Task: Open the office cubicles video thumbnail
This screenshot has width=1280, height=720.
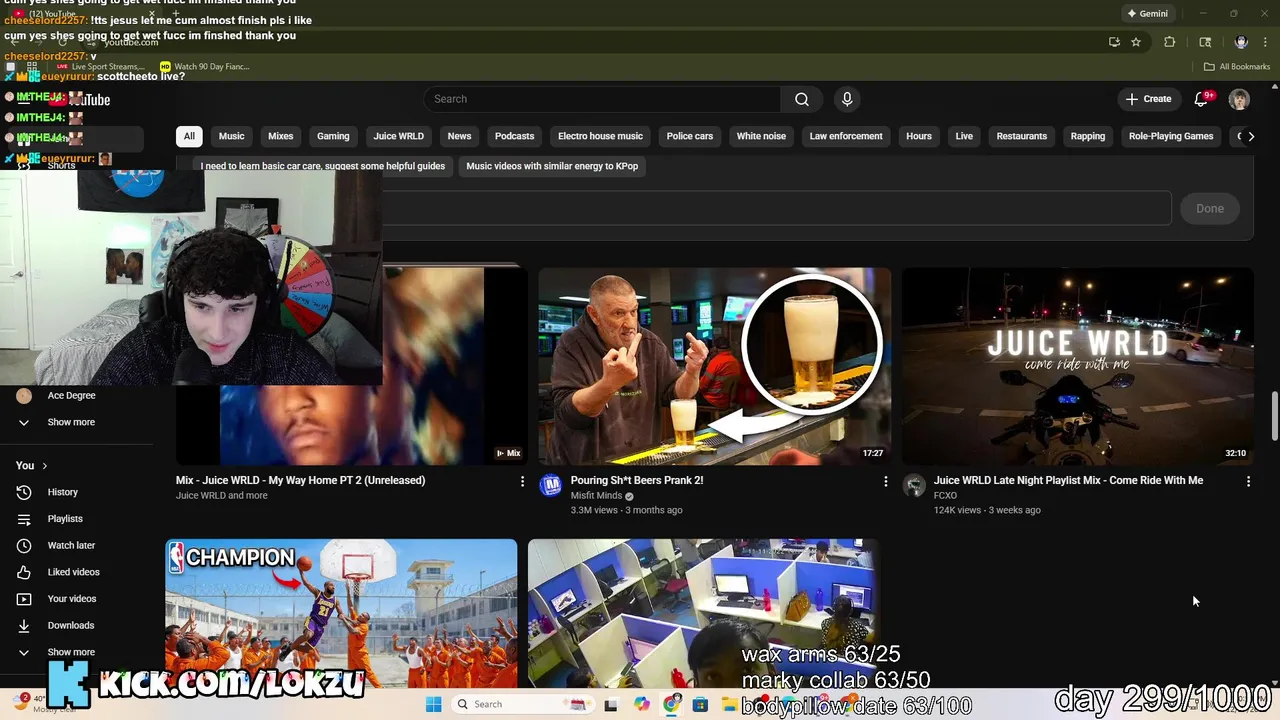Action: pos(703,614)
